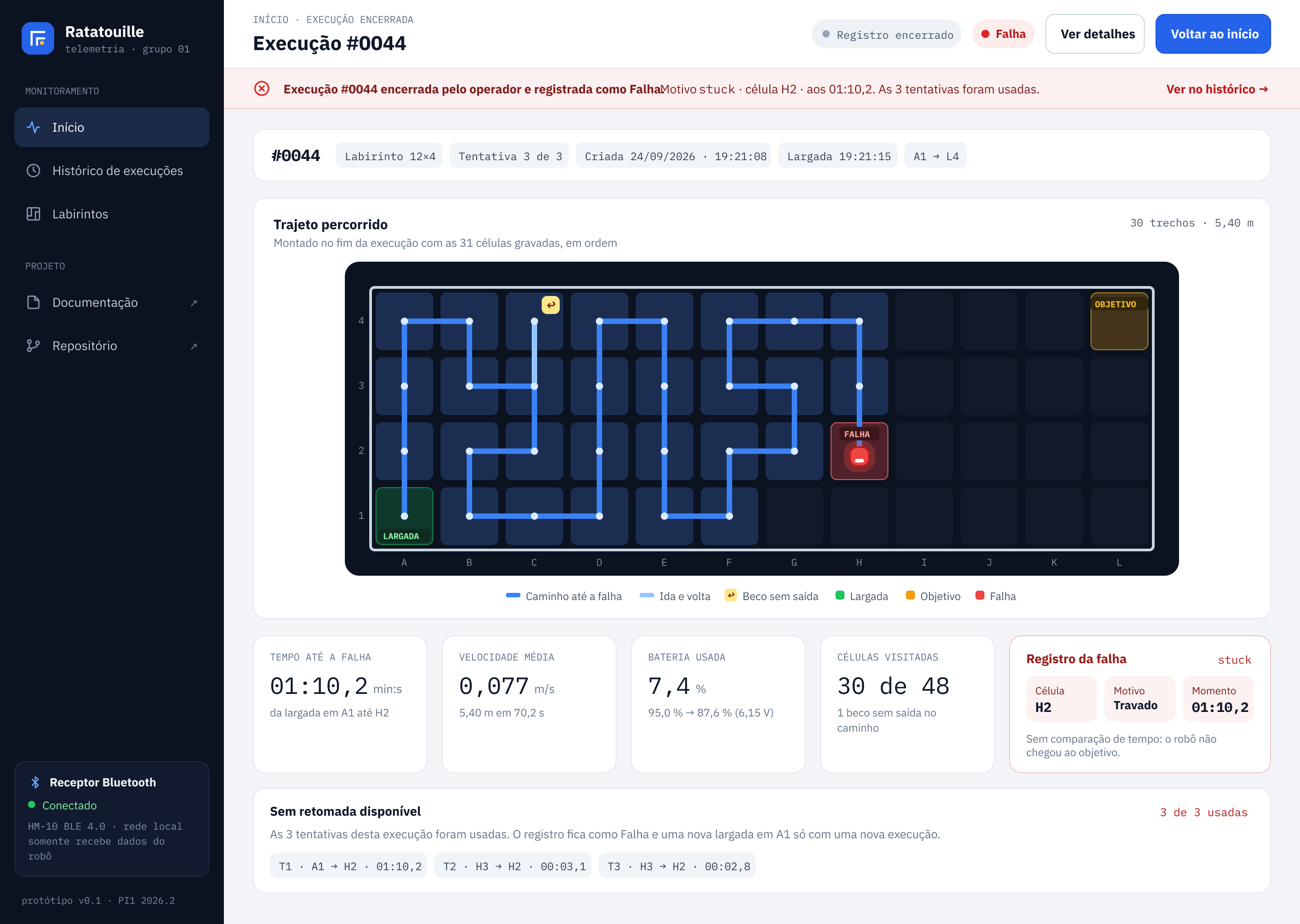Click the OBJETIVO cell in the maze
The image size is (1300, 924).
pyautogui.click(x=1119, y=321)
